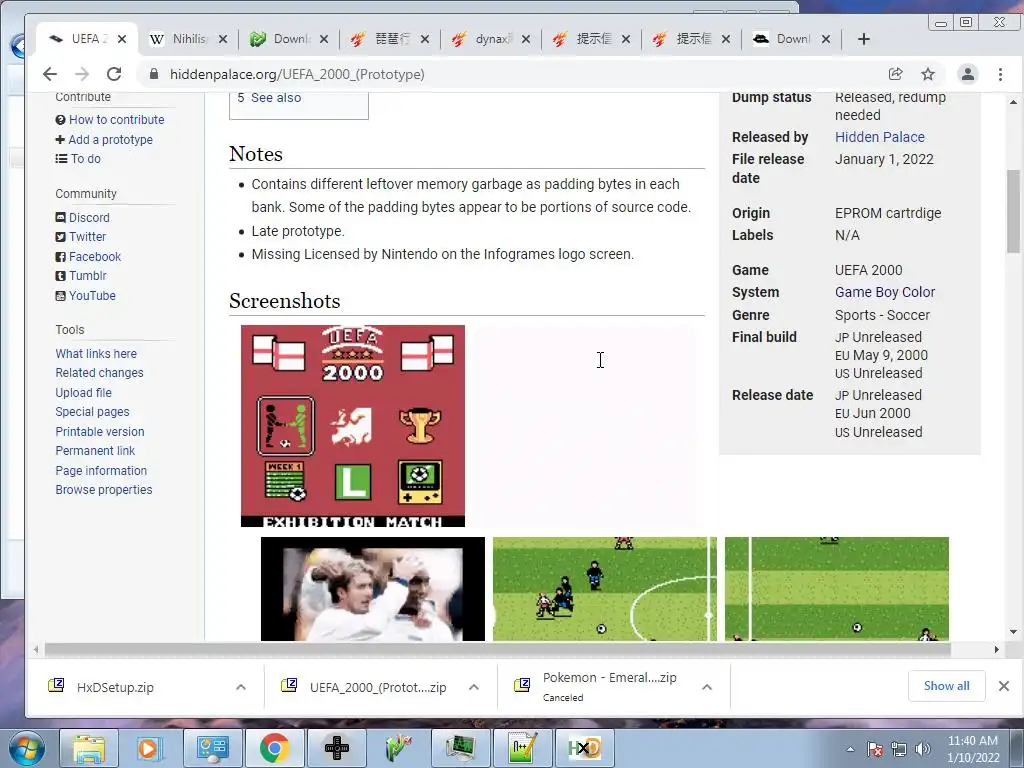Click the horizontal page scrollbar

[x=498, y=649]
